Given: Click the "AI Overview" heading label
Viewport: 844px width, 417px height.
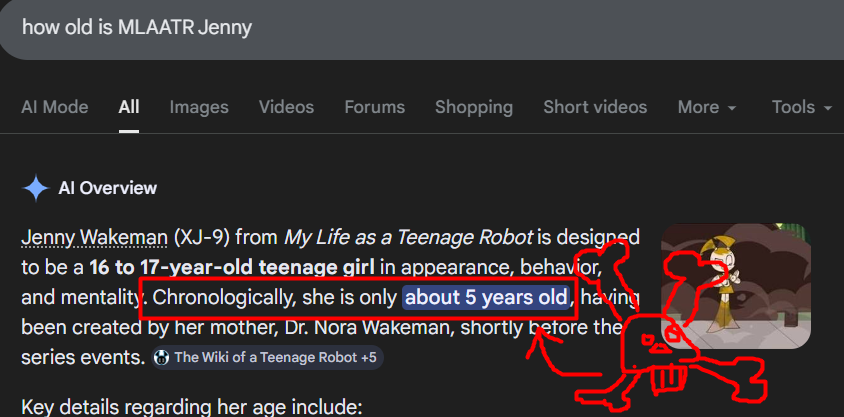Looking at the screenshot, I should 107,188.
